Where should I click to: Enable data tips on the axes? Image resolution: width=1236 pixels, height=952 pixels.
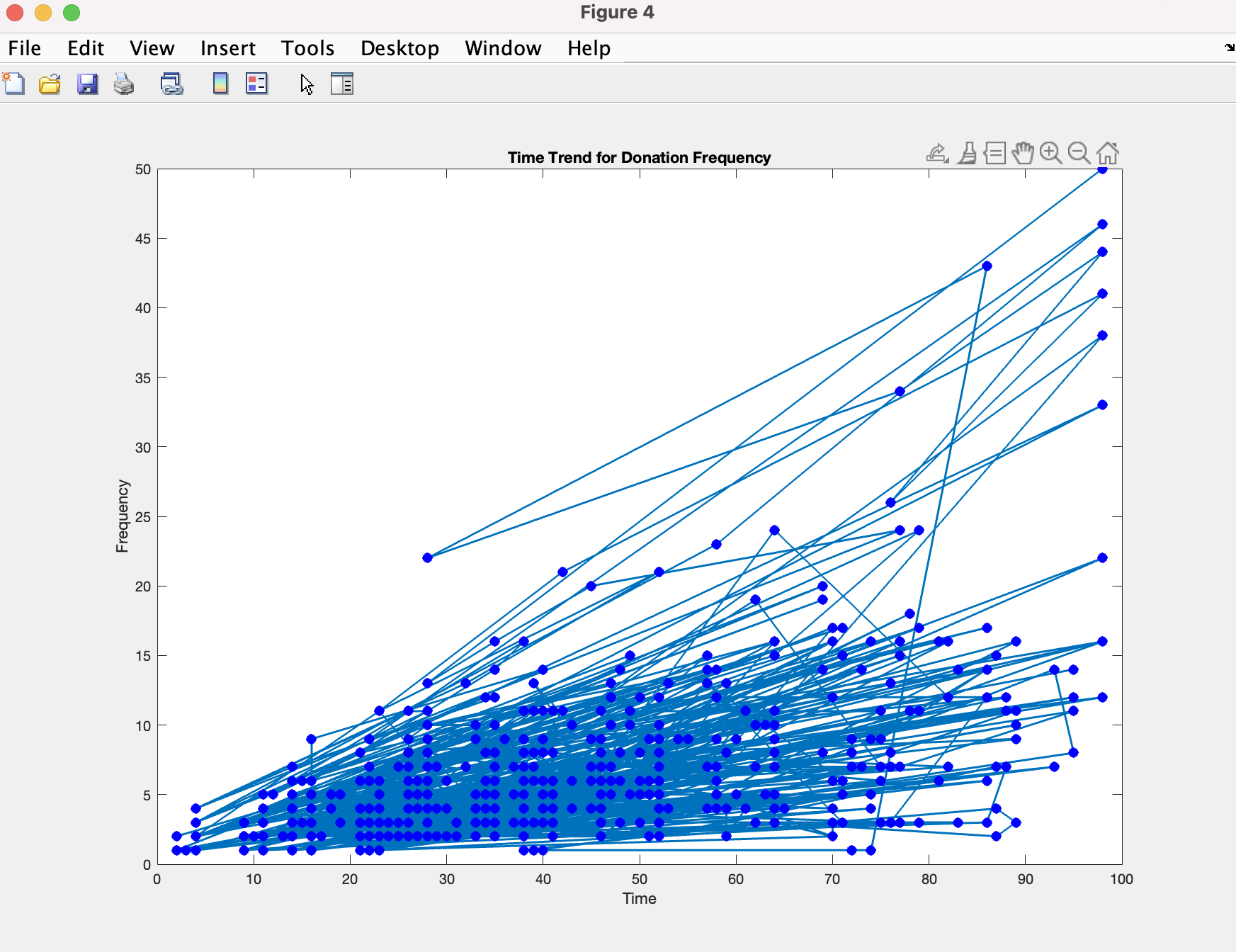point(994,153)
